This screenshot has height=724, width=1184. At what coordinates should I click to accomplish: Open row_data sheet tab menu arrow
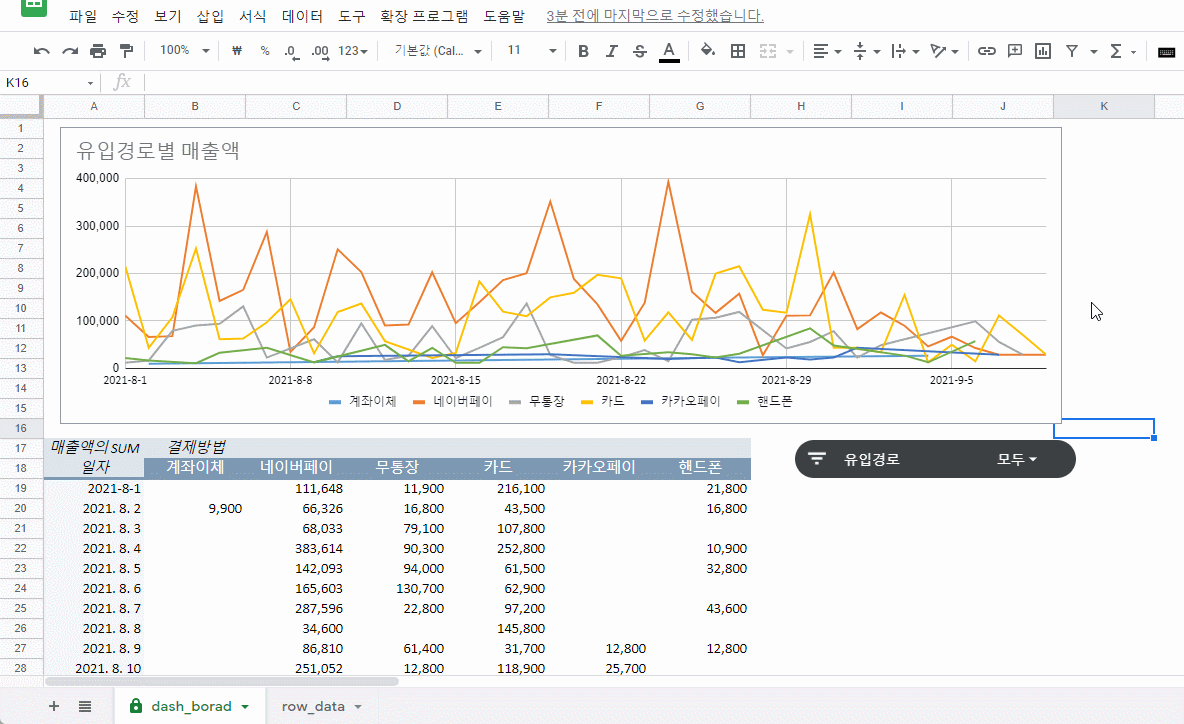(x=358, y=707)
